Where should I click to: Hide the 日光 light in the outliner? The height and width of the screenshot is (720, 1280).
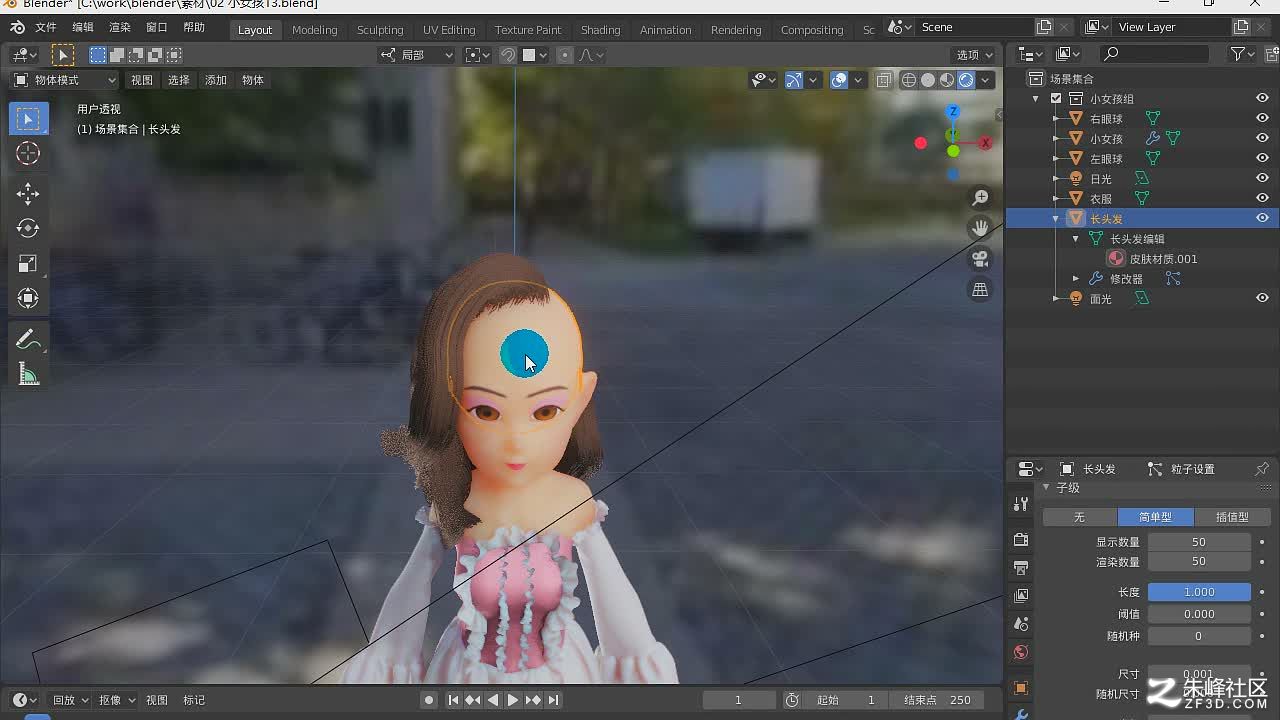[x=1262, y=178]
